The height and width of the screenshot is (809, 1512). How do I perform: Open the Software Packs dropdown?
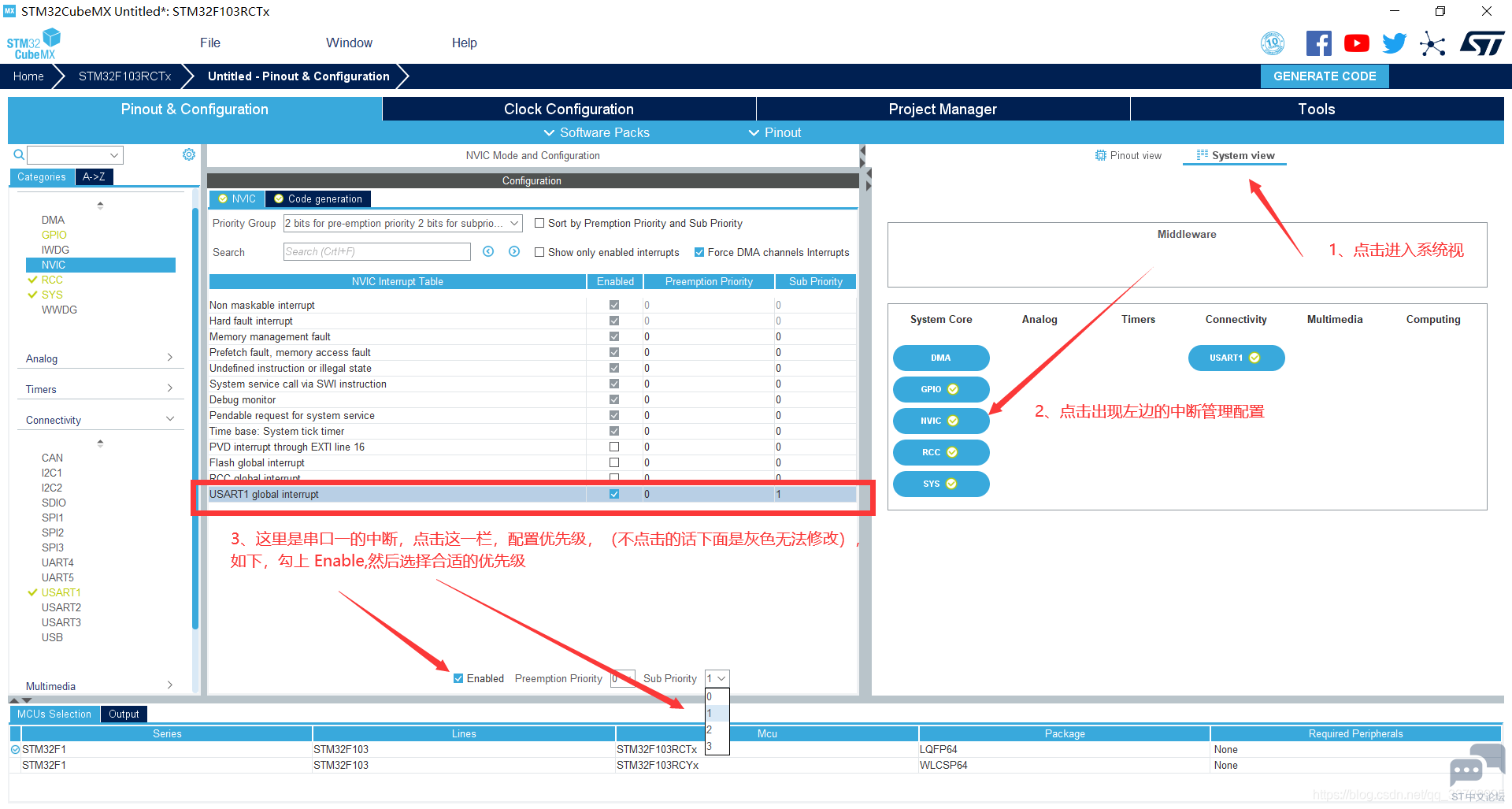coord(597,133)
